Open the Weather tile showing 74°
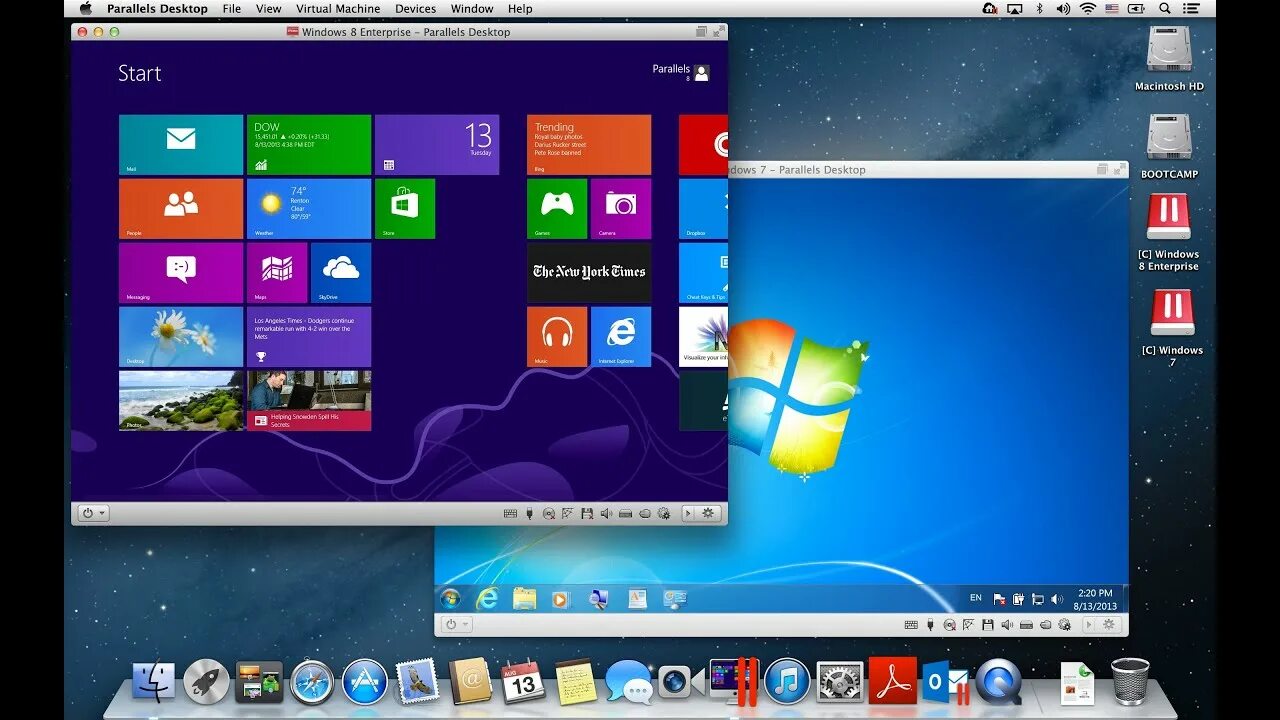The width and height of the screenshot is (1280, 720). [309, 209]
